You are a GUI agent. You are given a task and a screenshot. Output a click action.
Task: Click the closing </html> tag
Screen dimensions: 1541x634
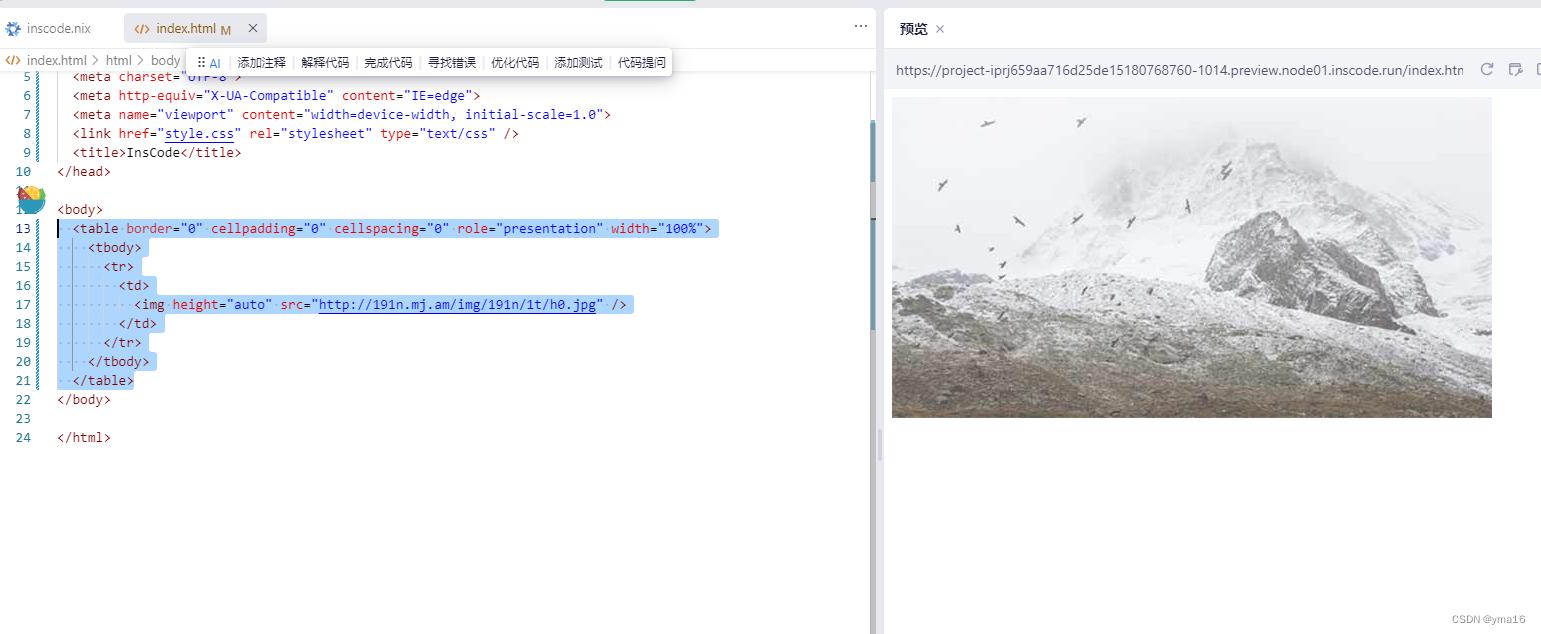tap(84, 437)
